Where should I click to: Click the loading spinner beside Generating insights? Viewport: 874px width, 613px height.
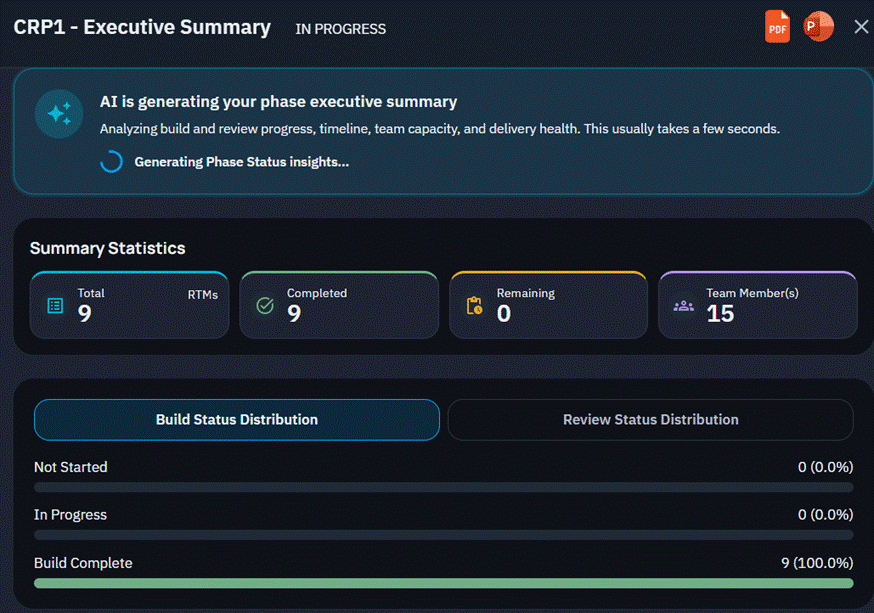click(x=111, y=162)
